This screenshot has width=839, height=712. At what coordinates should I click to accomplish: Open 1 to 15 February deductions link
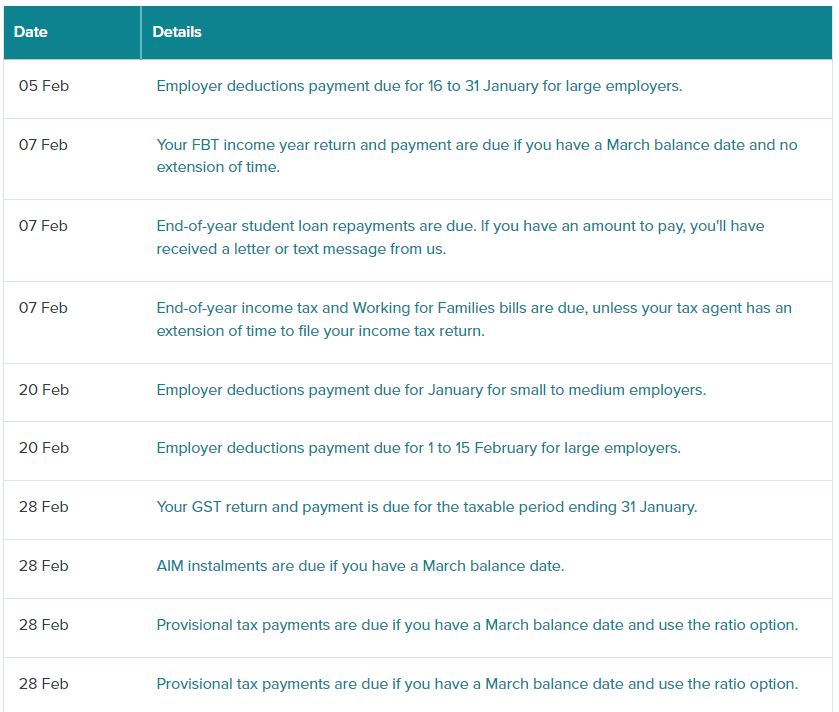[x=418, y=448]
